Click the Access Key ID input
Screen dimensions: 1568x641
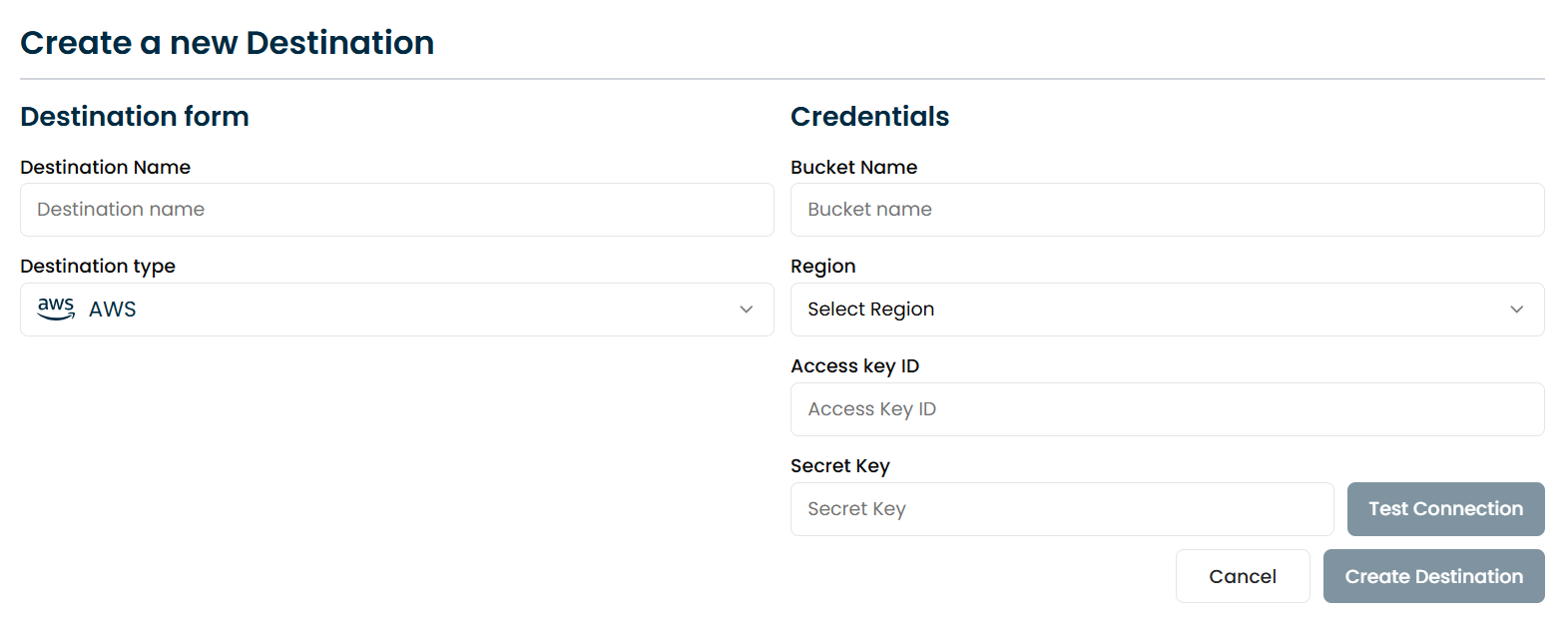(x=1166, y=409)
